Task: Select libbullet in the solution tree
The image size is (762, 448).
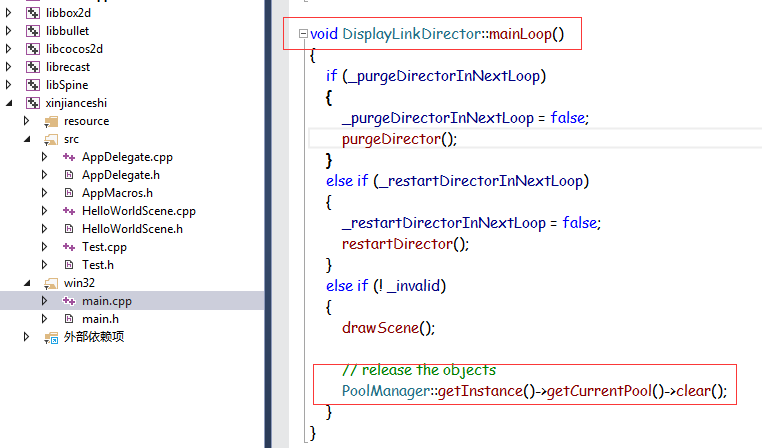Action: (x=67, y=31)
